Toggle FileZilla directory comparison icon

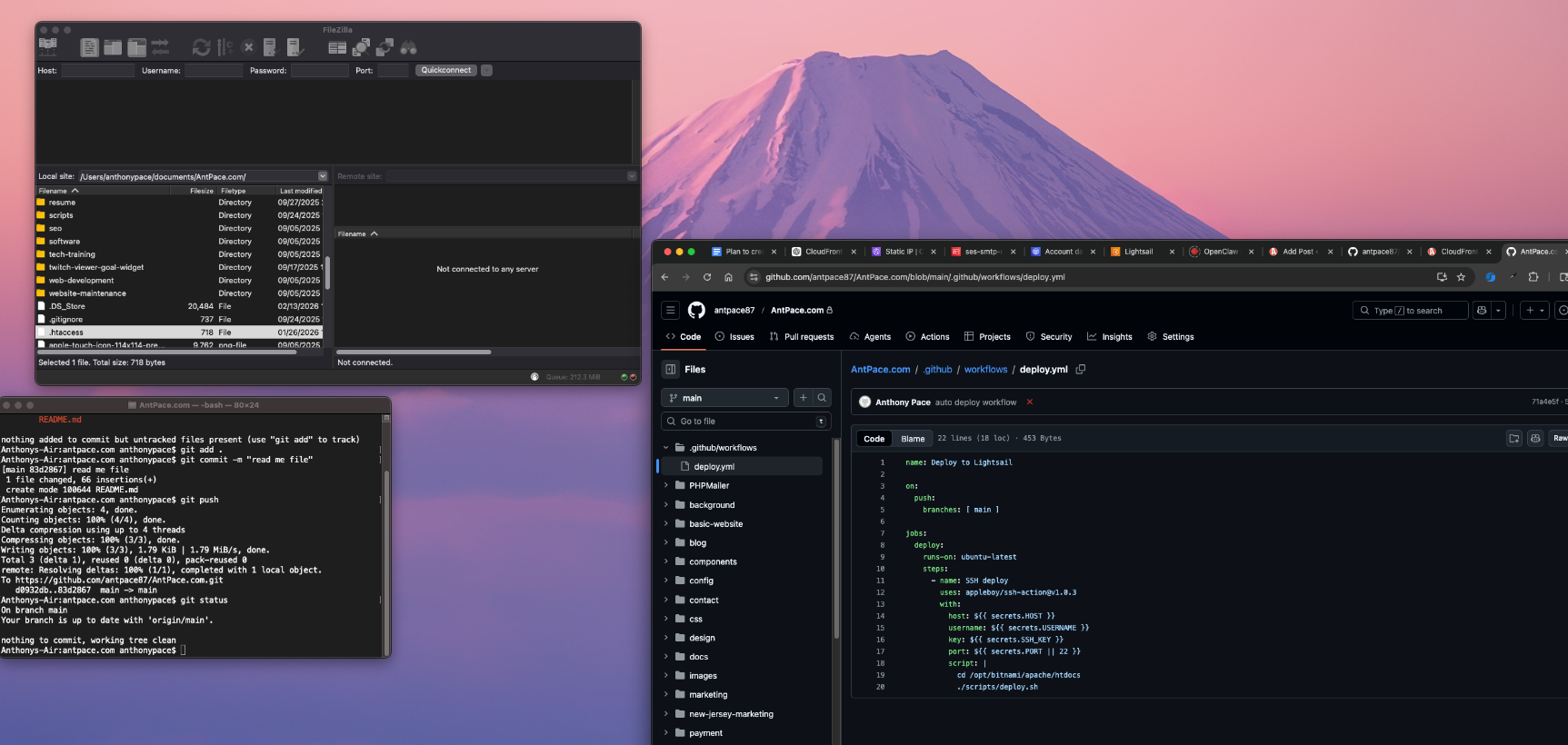(x=361, y=47)
